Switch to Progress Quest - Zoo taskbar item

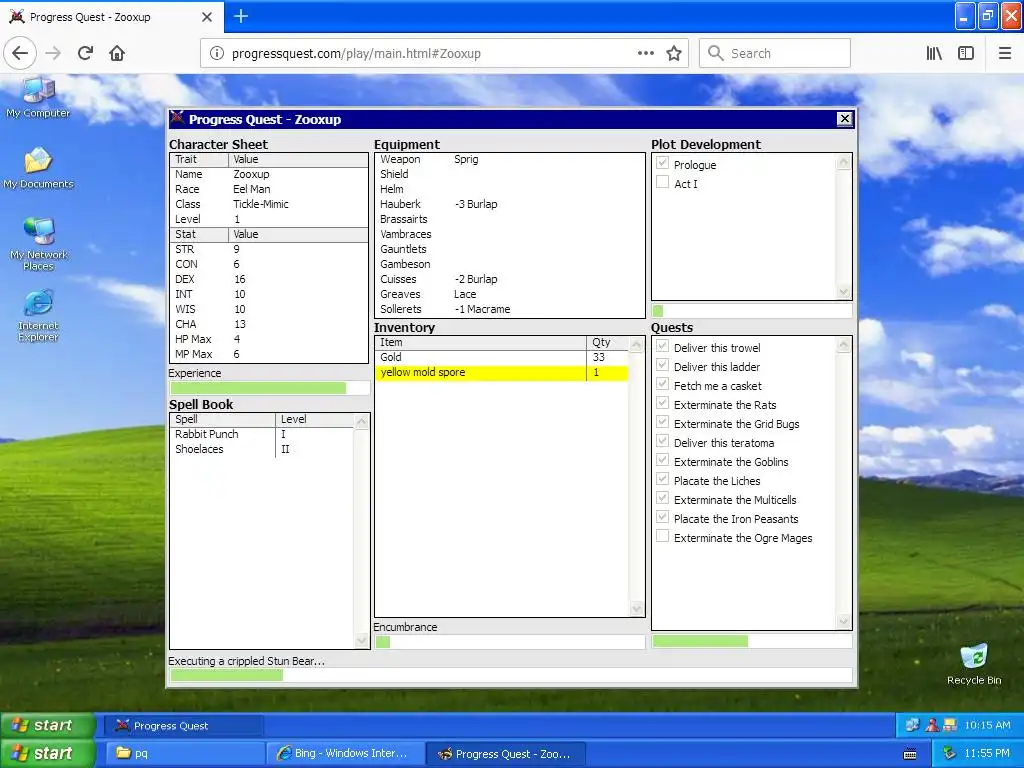[505, 754]
